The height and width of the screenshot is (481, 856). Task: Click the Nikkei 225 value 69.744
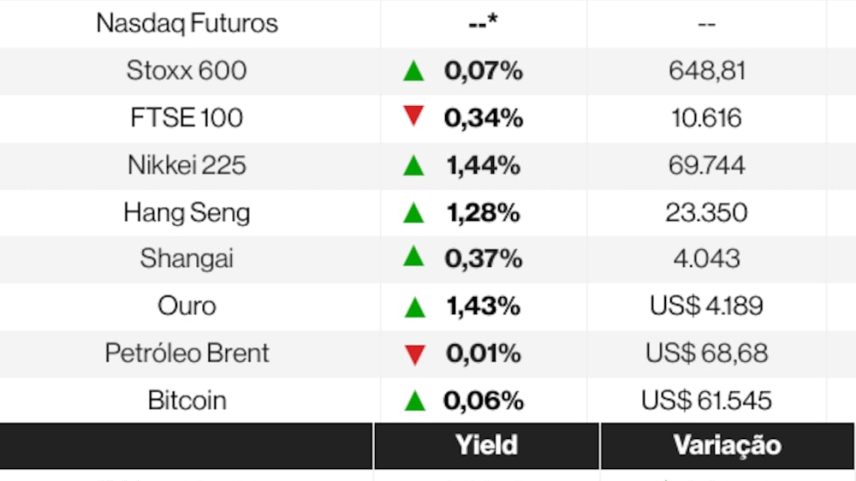[x=706, y=165]
